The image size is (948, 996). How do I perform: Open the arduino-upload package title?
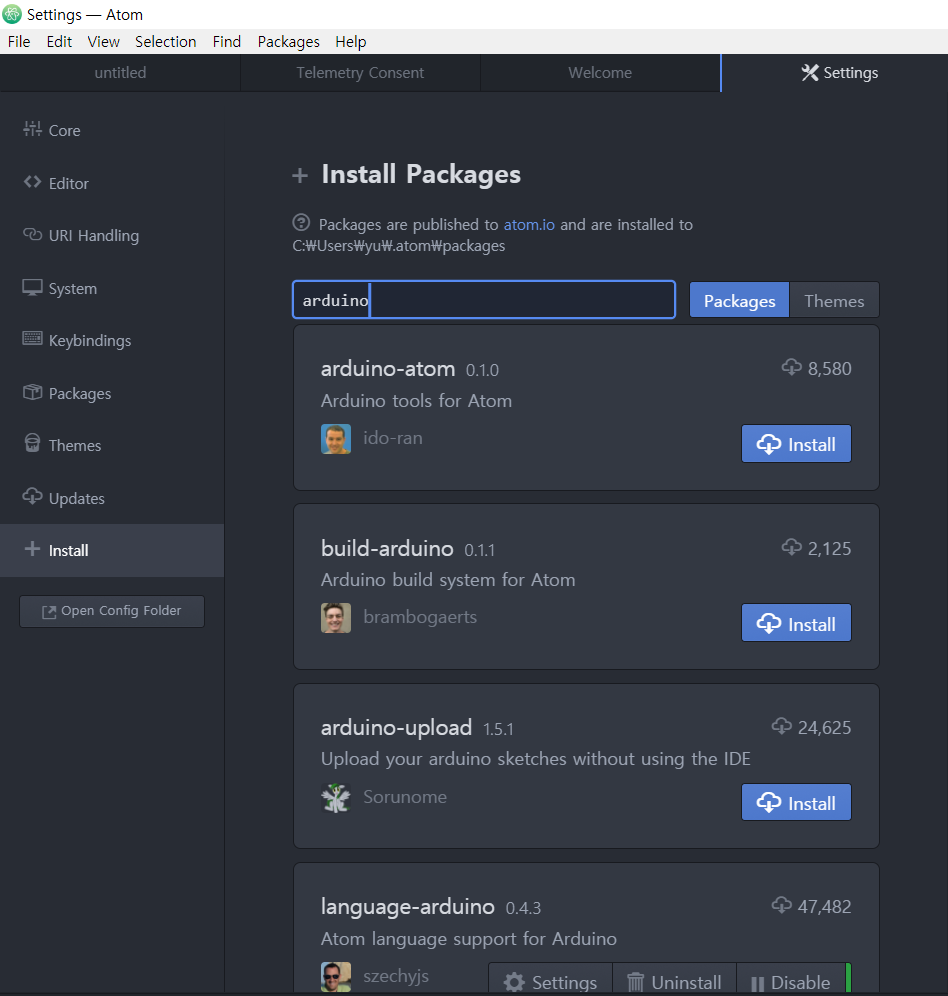pos(396,728)
